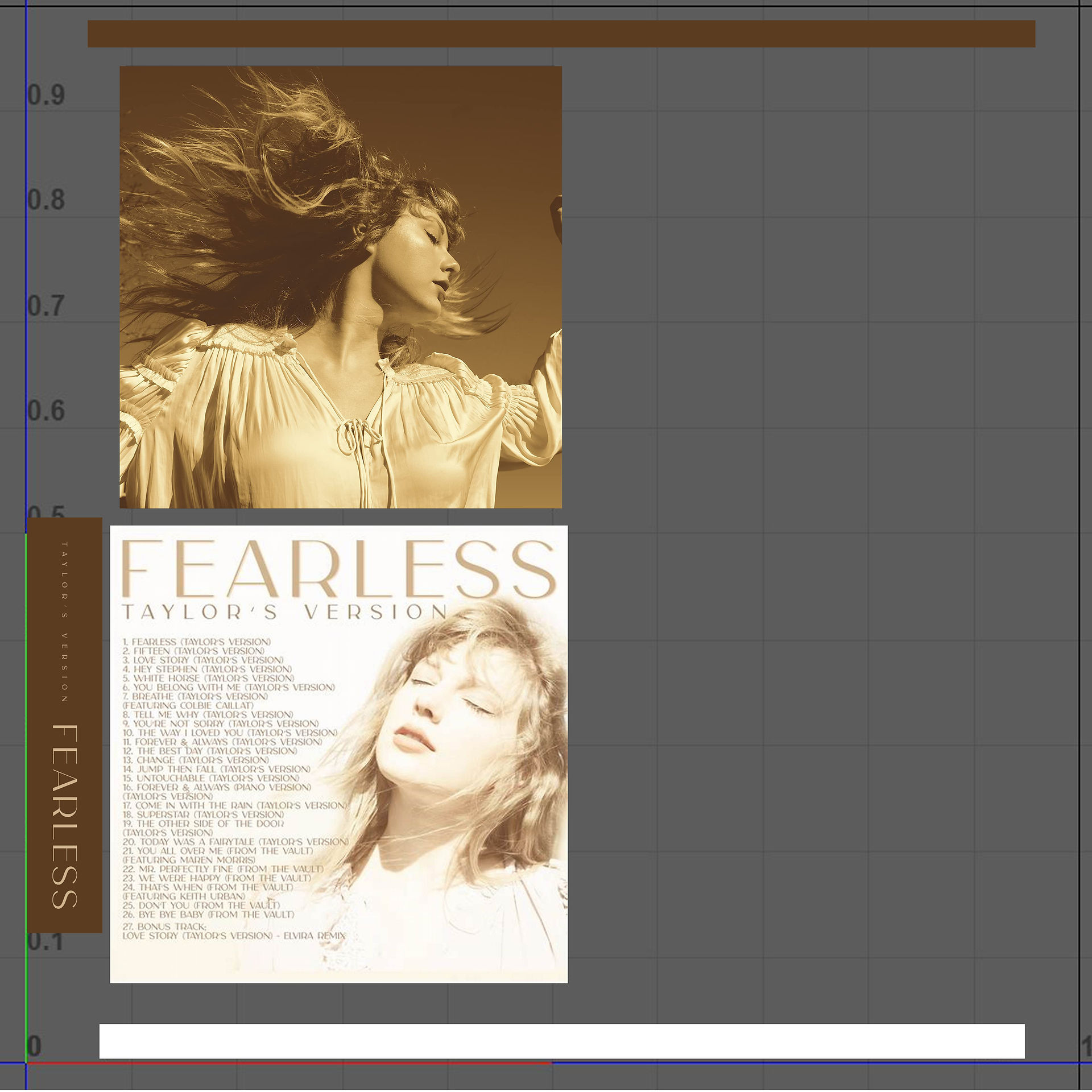1092x1092 pixels.
Task: Click the vertical TAYLOR'S VERSION spine text
Action: click(x=64, y=622)
